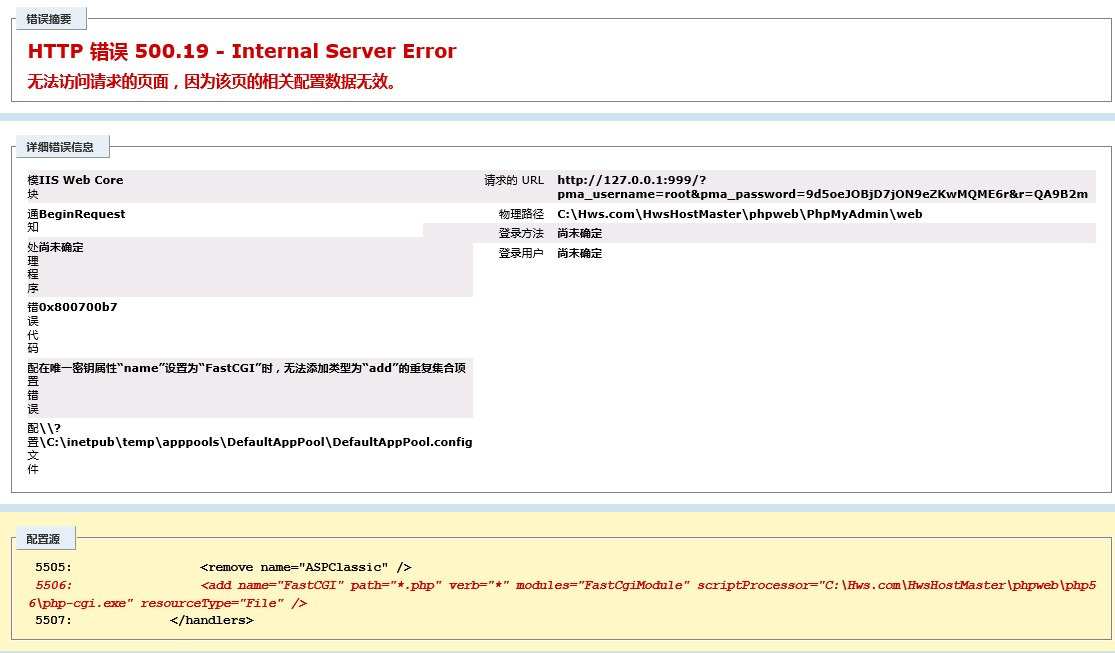
Task: Click the 错误摘要 section label
Action: 48,19
